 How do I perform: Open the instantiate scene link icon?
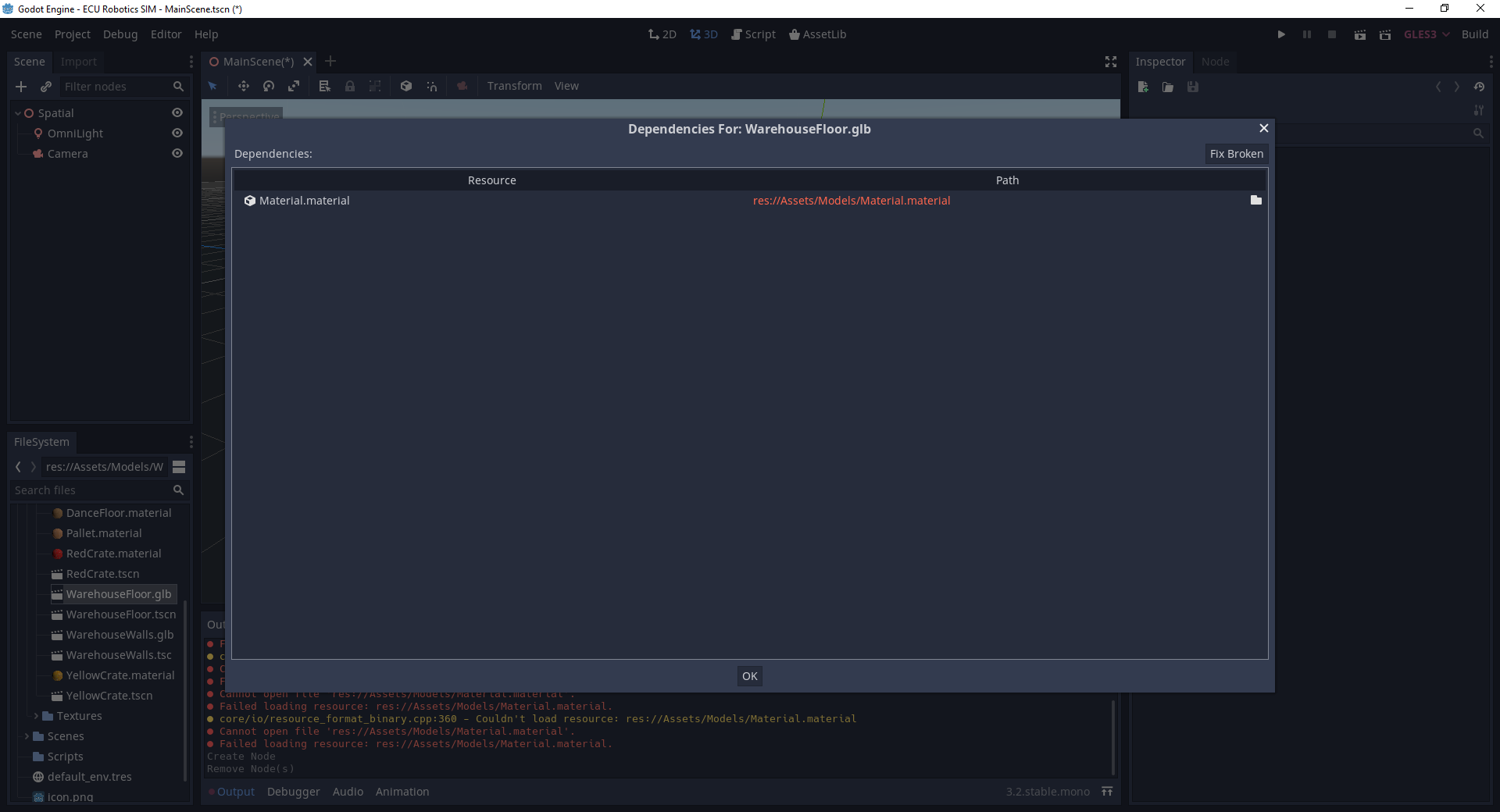(x=45, y=87)
